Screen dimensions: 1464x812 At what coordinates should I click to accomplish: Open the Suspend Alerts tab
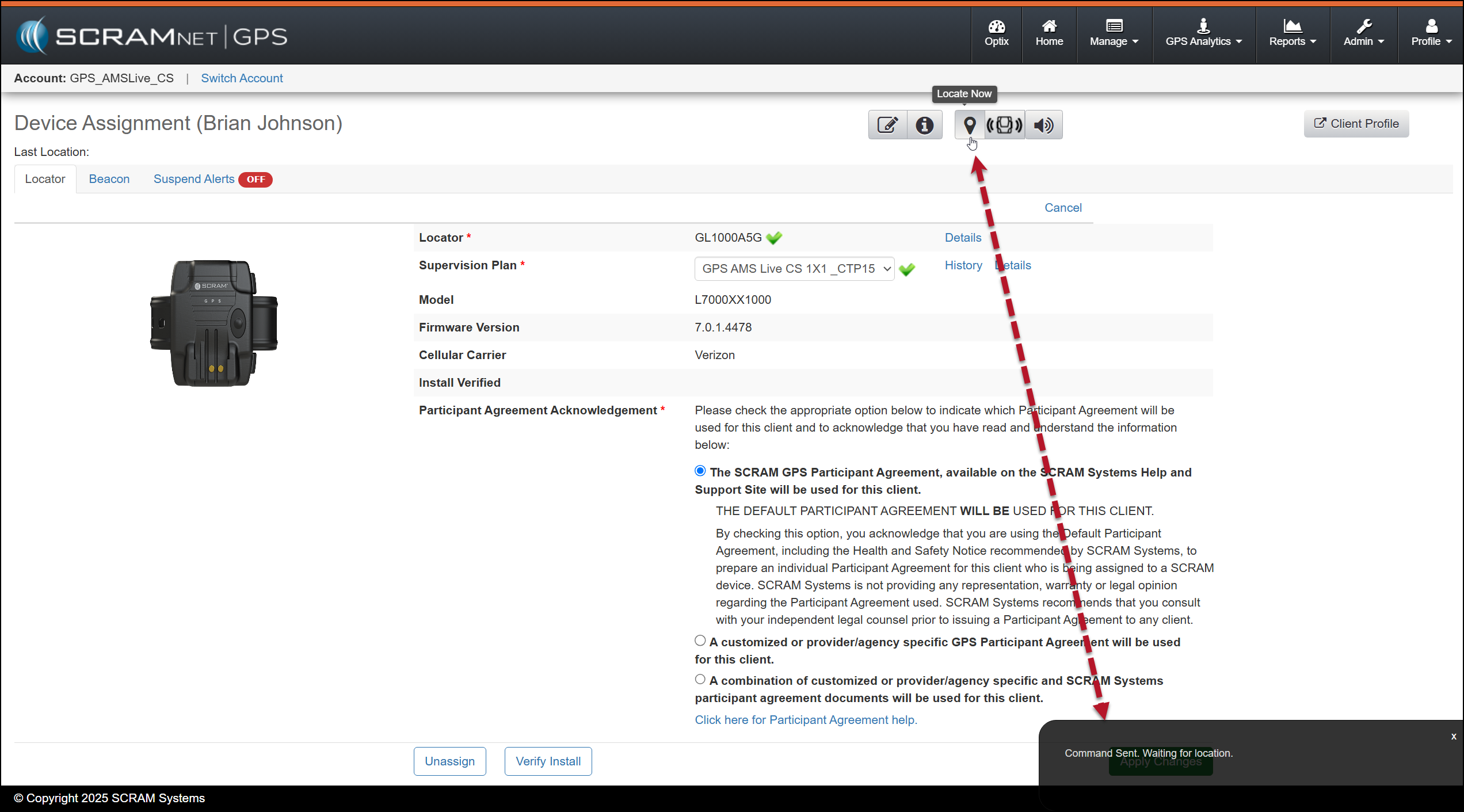194,179
